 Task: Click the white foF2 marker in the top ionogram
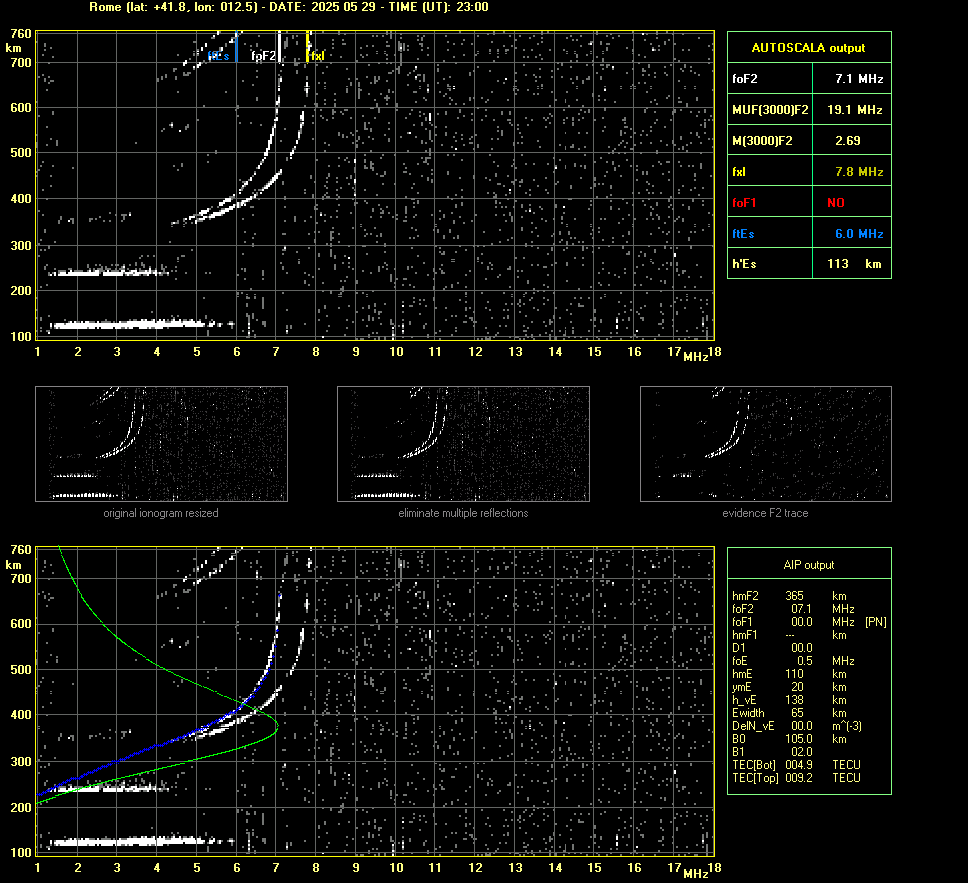[279, 47]
